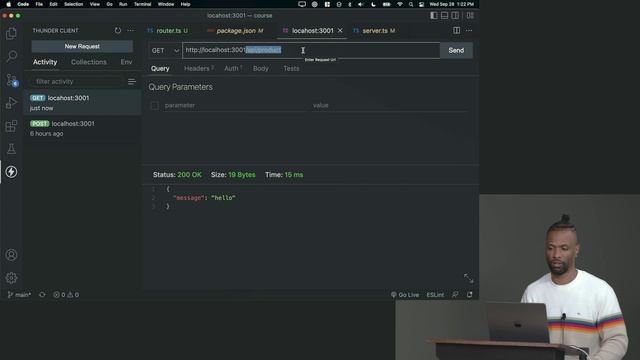Open the Search view in activity bar
The image size is (640, 360).
[x=11, y=56]
